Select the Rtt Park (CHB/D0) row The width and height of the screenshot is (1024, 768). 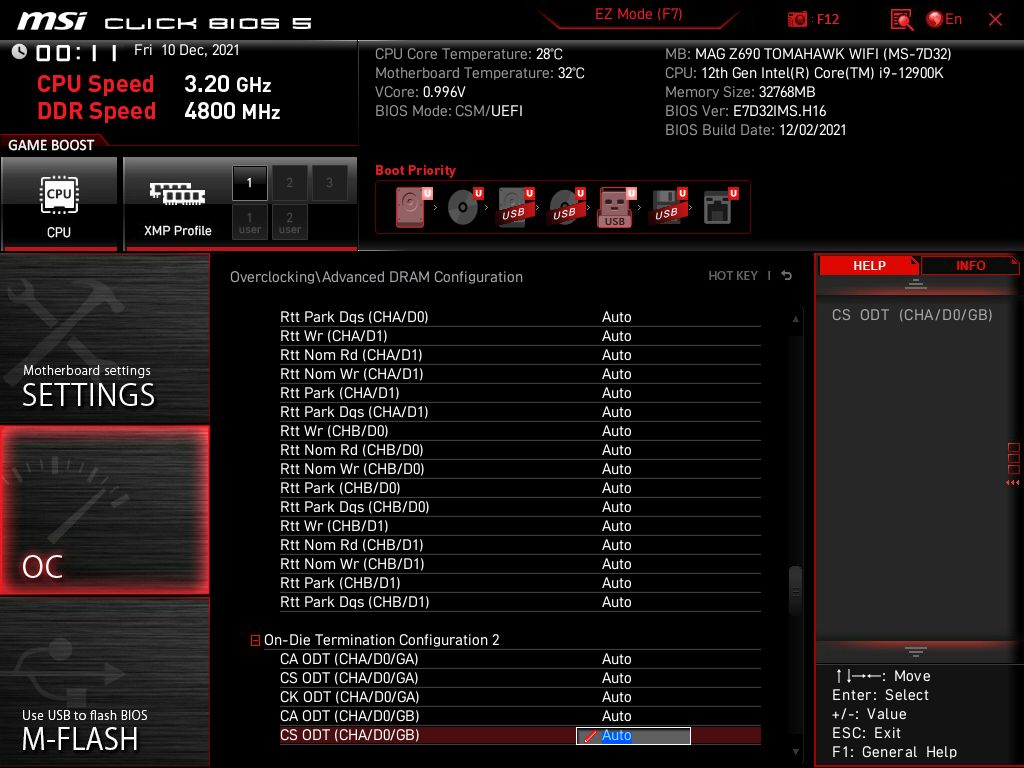click(520, 488)
